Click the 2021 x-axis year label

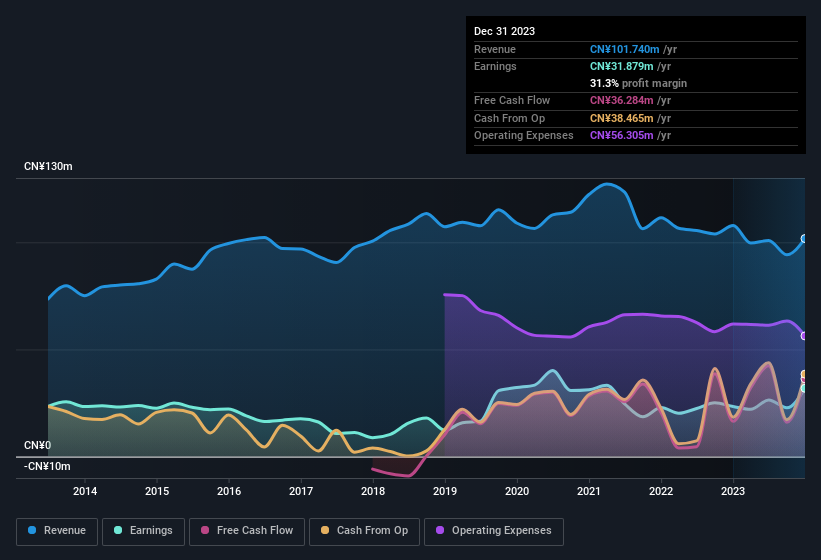point(589,491)
